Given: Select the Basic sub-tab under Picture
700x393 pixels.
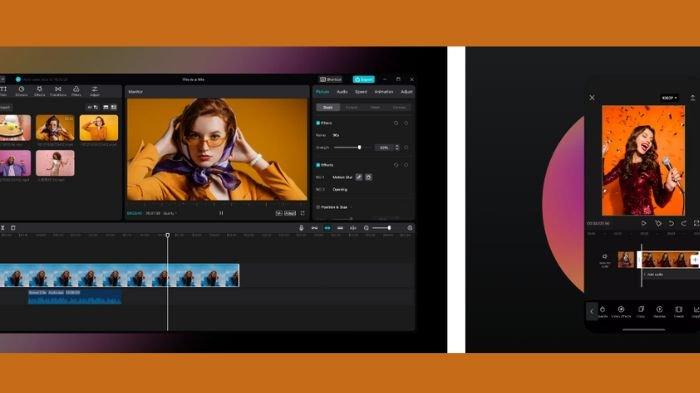Looking at the screenshot, I should pyautogui.click(x=328, y=107).
